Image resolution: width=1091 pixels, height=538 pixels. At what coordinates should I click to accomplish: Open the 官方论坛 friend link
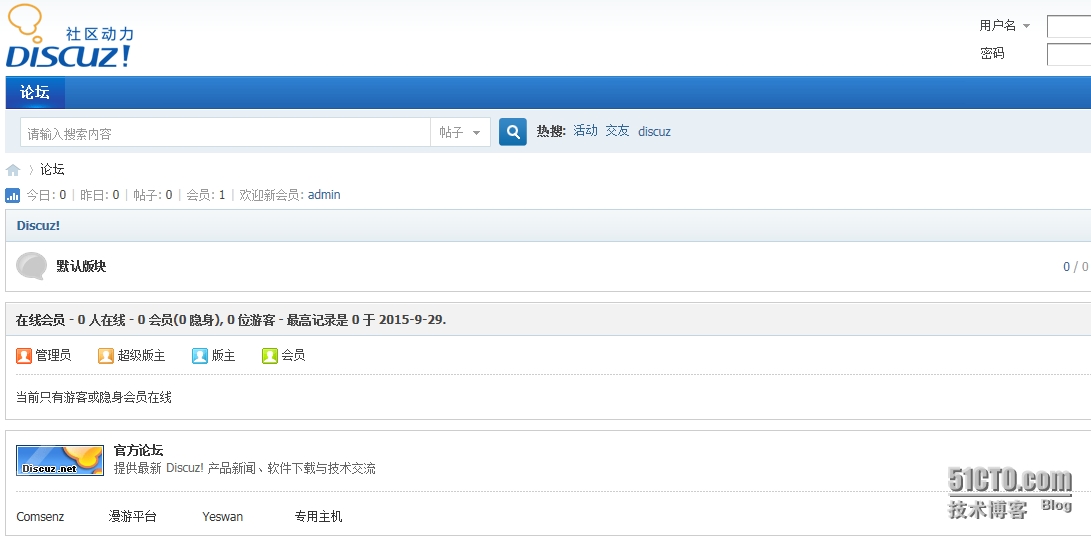[138, 450]
